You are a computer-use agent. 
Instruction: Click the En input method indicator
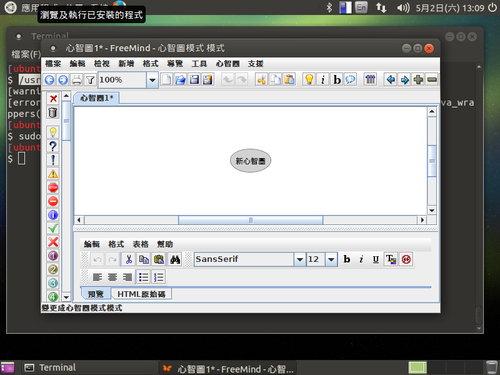pyautogui.click(x=361, y=7)
